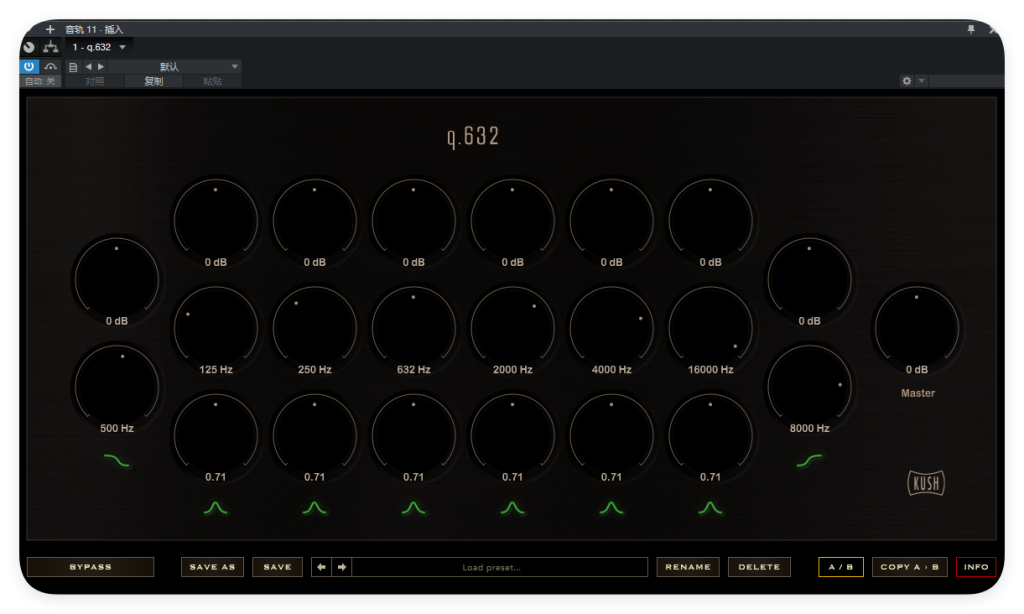
Task: Toggle the bell curve icon under 2000 Hz band
Action: (513, 508)
